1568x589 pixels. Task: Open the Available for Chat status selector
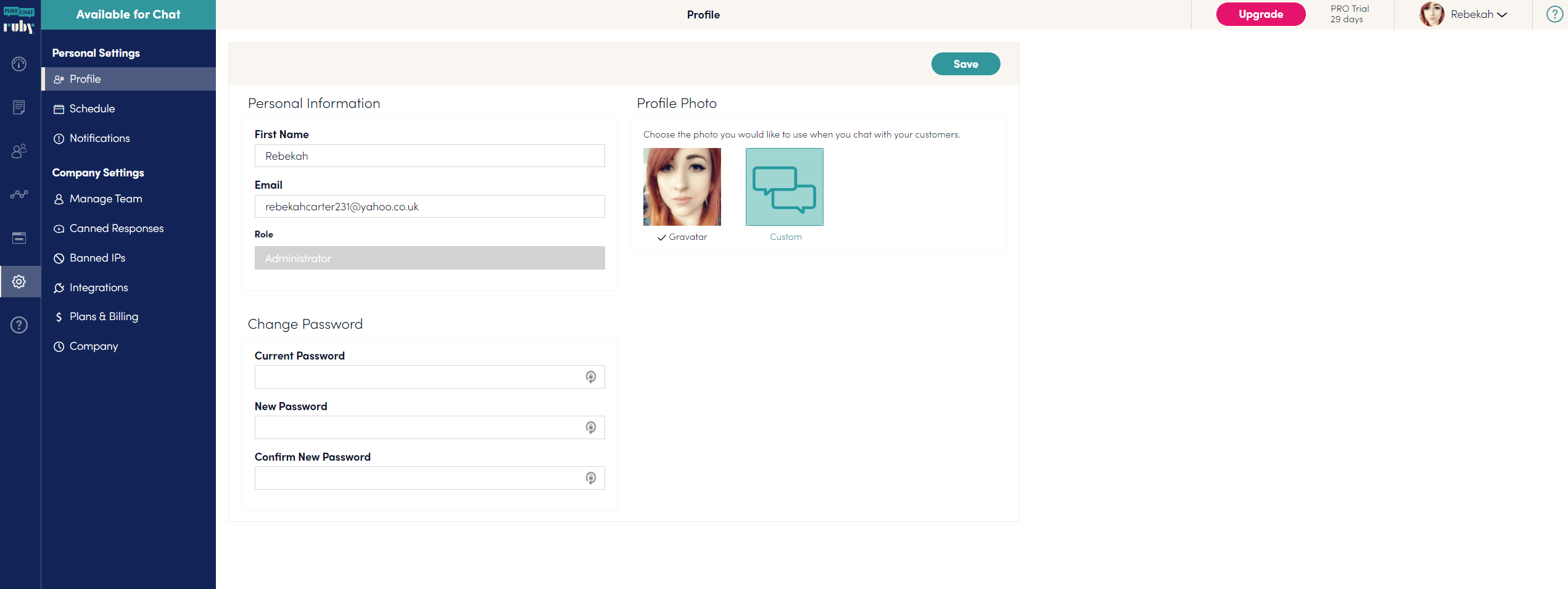(128, 14)
